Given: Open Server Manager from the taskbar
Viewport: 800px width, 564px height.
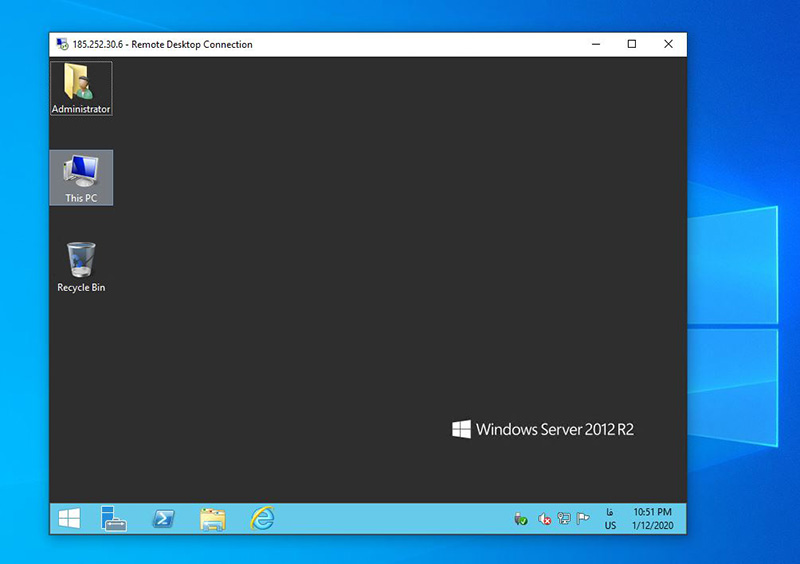Looking at the screenshot, I should coord(113,519).
